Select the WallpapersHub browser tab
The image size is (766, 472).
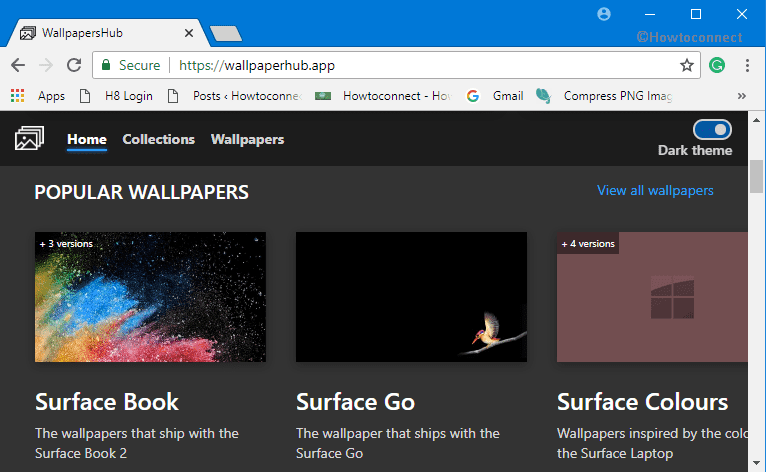(107, 33)
